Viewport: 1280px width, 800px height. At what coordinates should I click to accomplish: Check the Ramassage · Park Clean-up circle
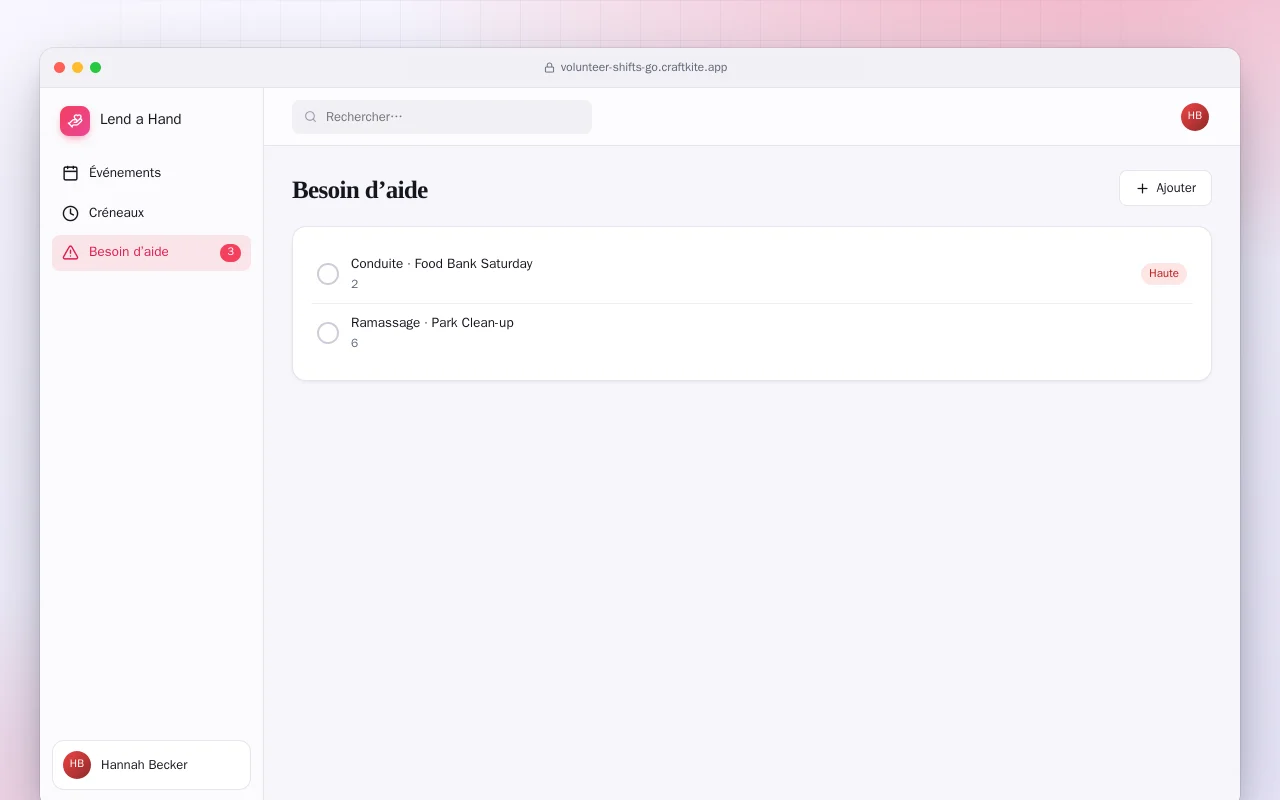328,333
